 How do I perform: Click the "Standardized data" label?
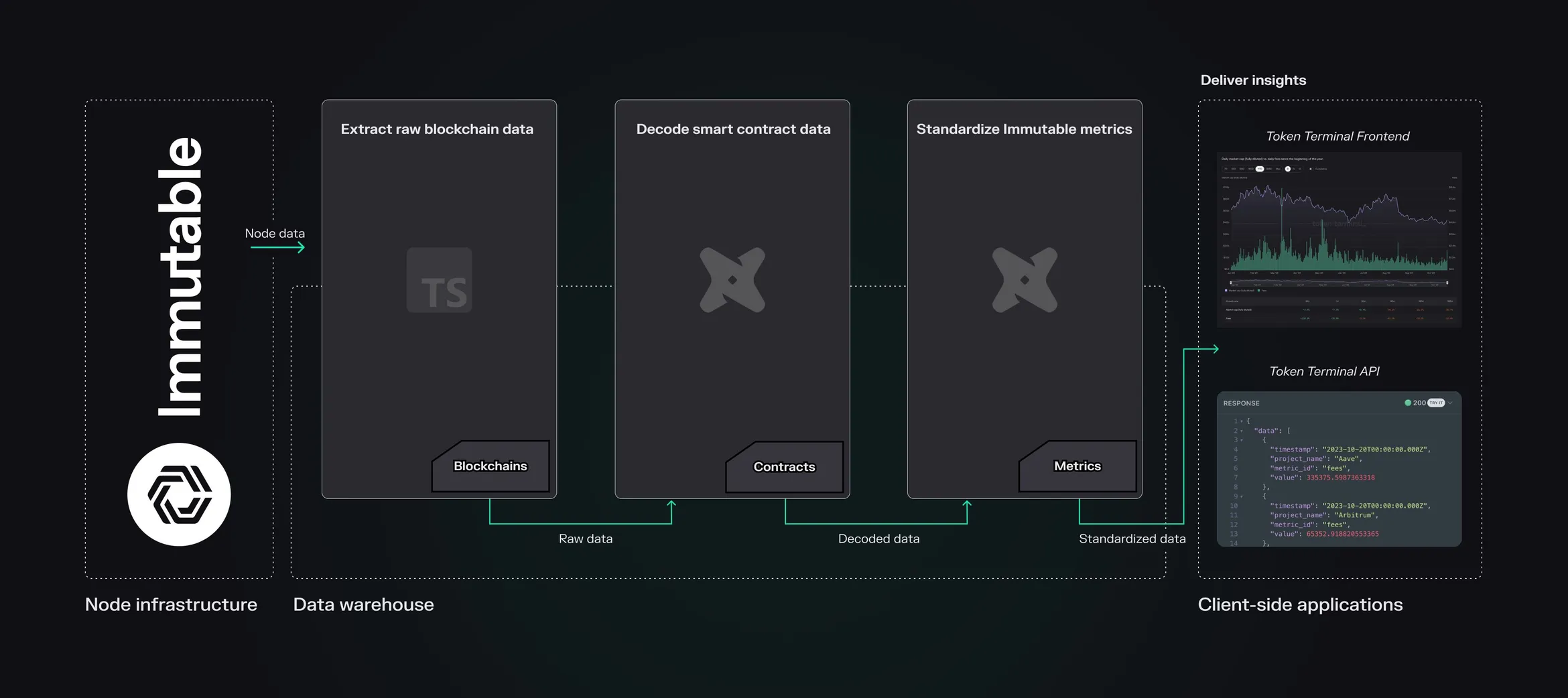coord(1132,539)
